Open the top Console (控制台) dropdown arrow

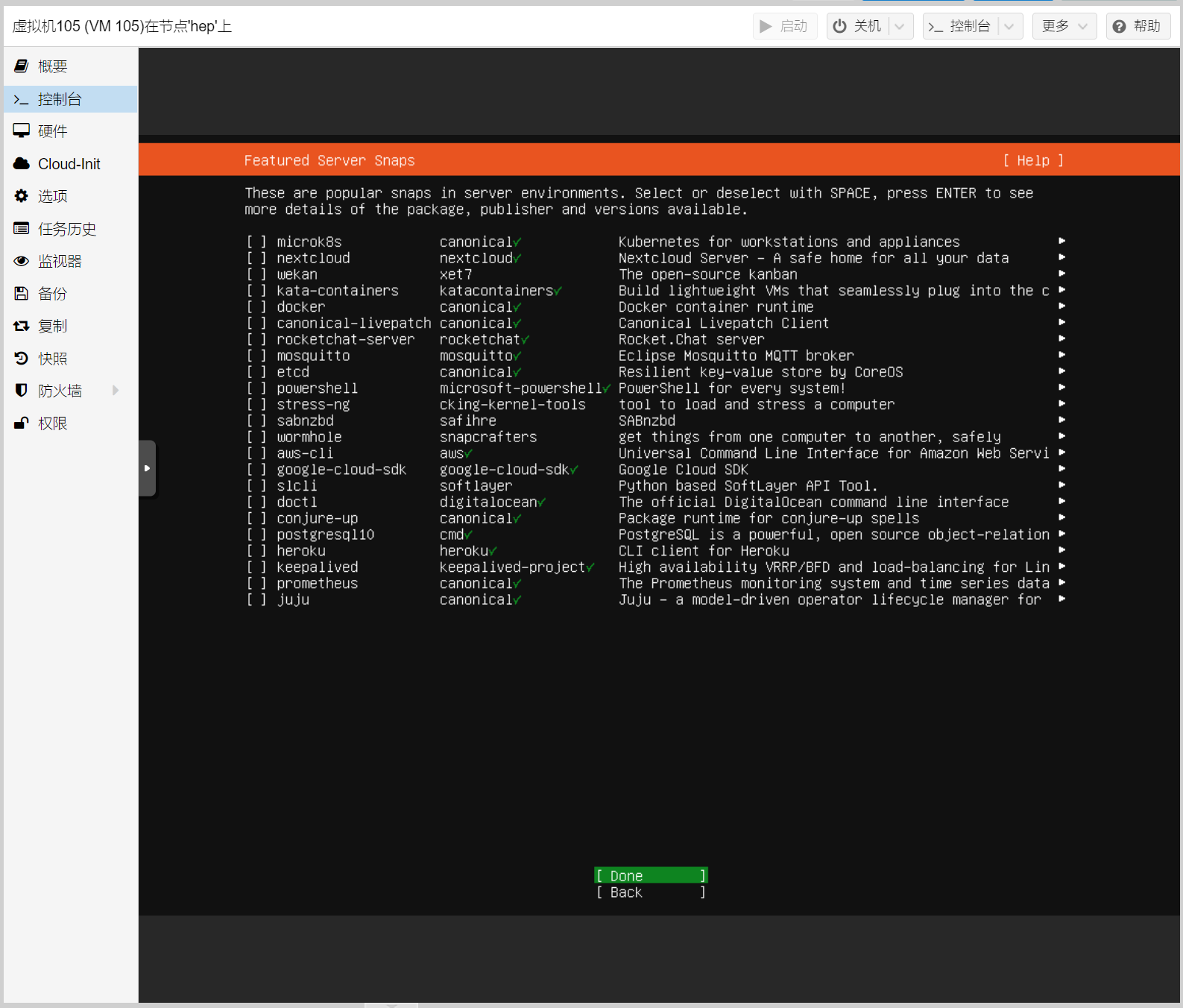coord(1009,26)
